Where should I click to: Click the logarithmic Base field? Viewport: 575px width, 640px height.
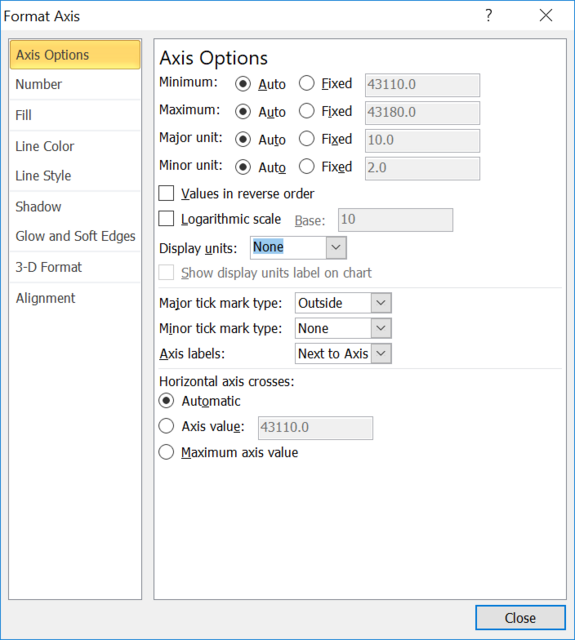point(395,220)
